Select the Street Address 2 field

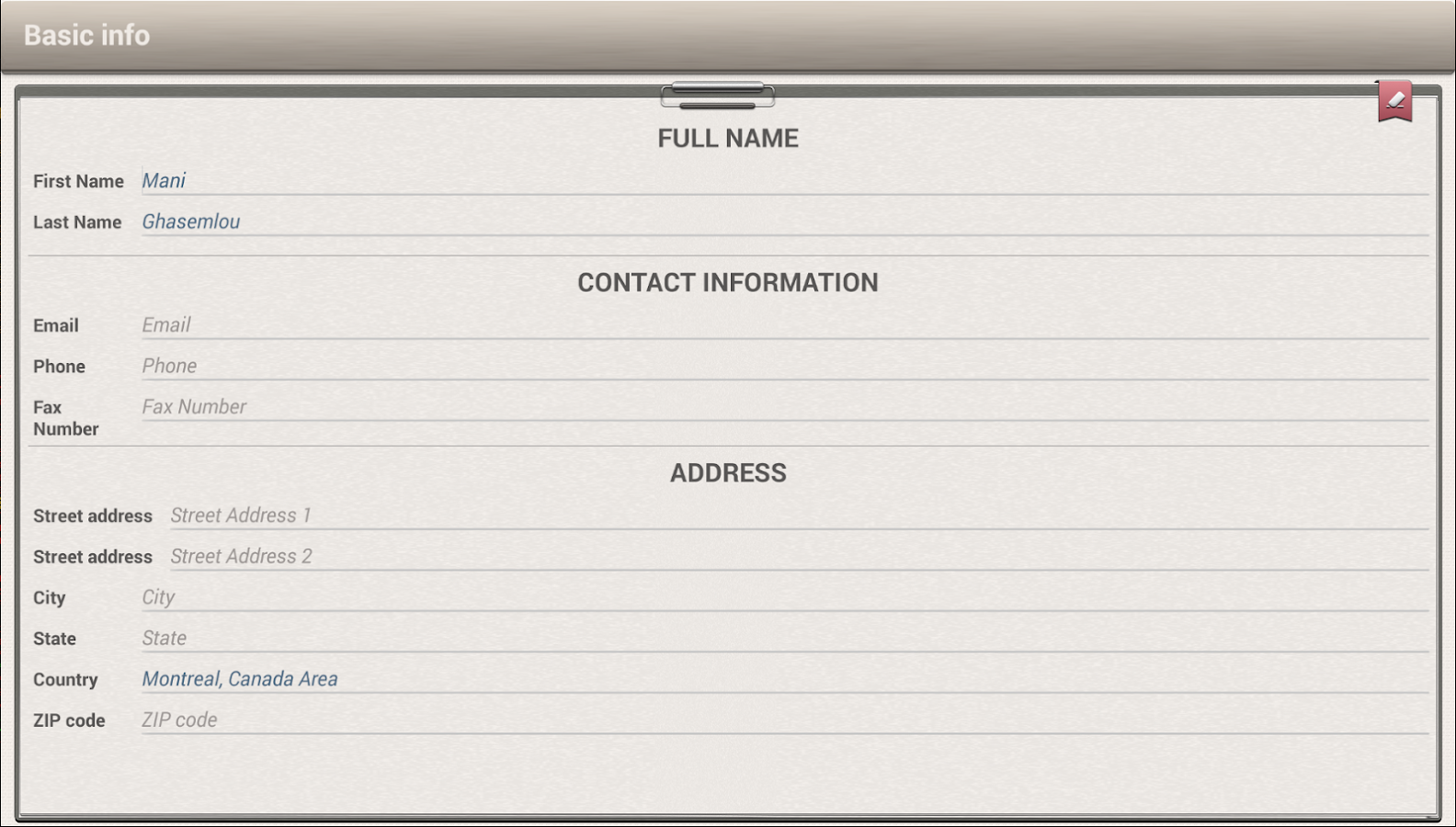point(800,556)
